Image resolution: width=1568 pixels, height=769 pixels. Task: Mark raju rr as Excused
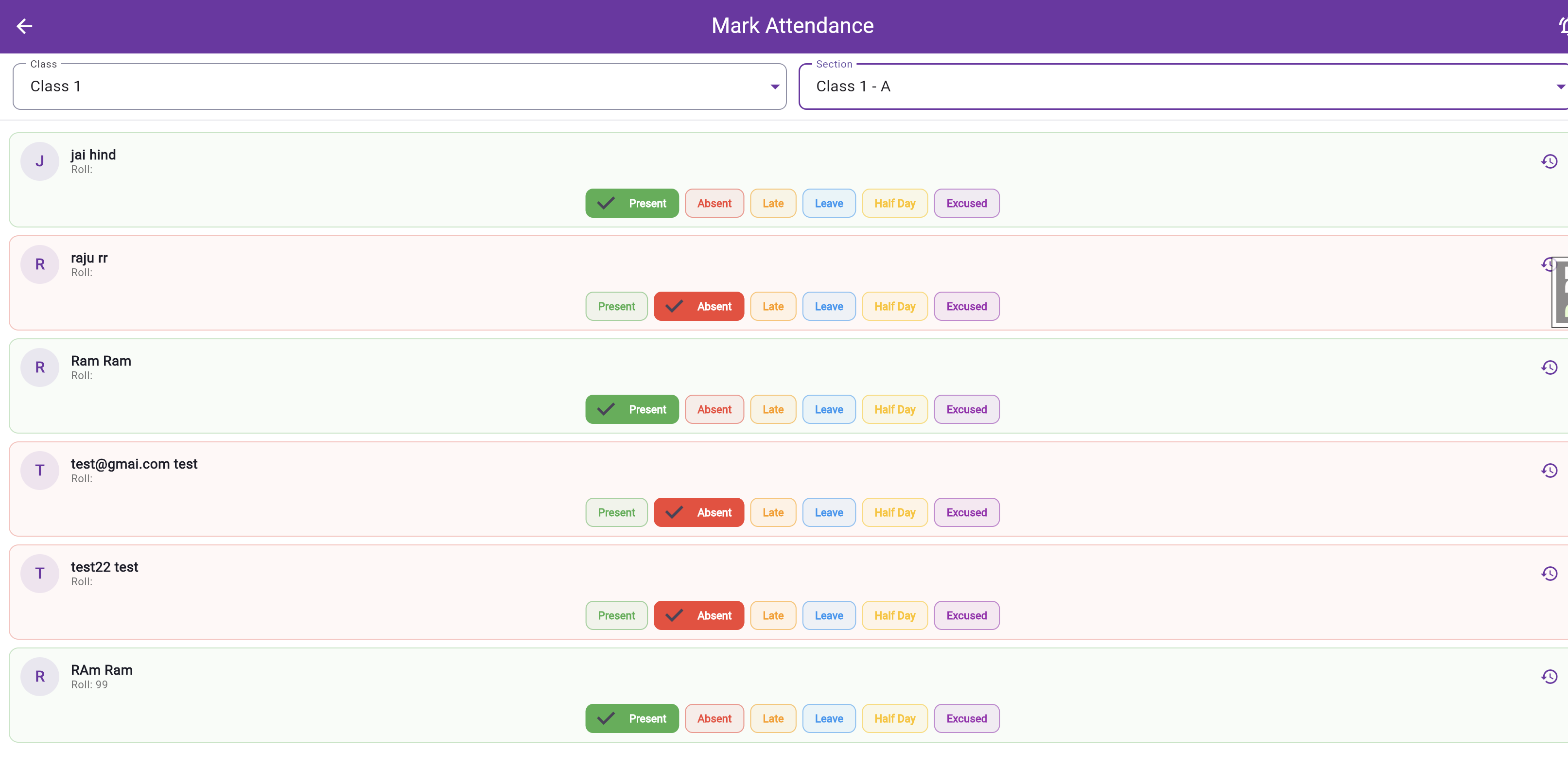point(966,306)
